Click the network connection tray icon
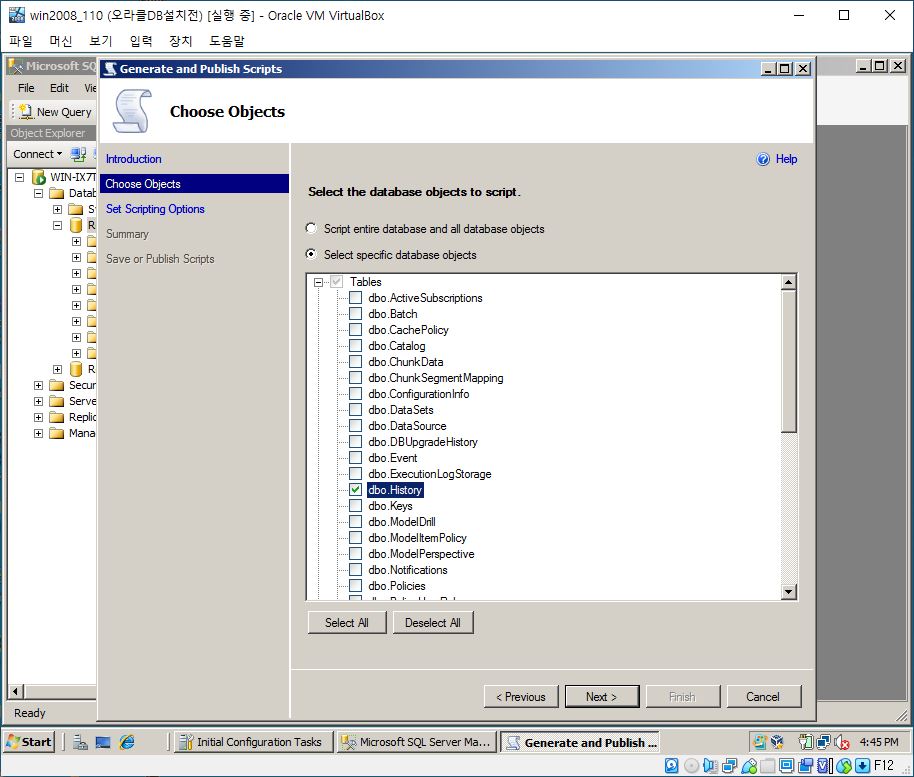 824,742
